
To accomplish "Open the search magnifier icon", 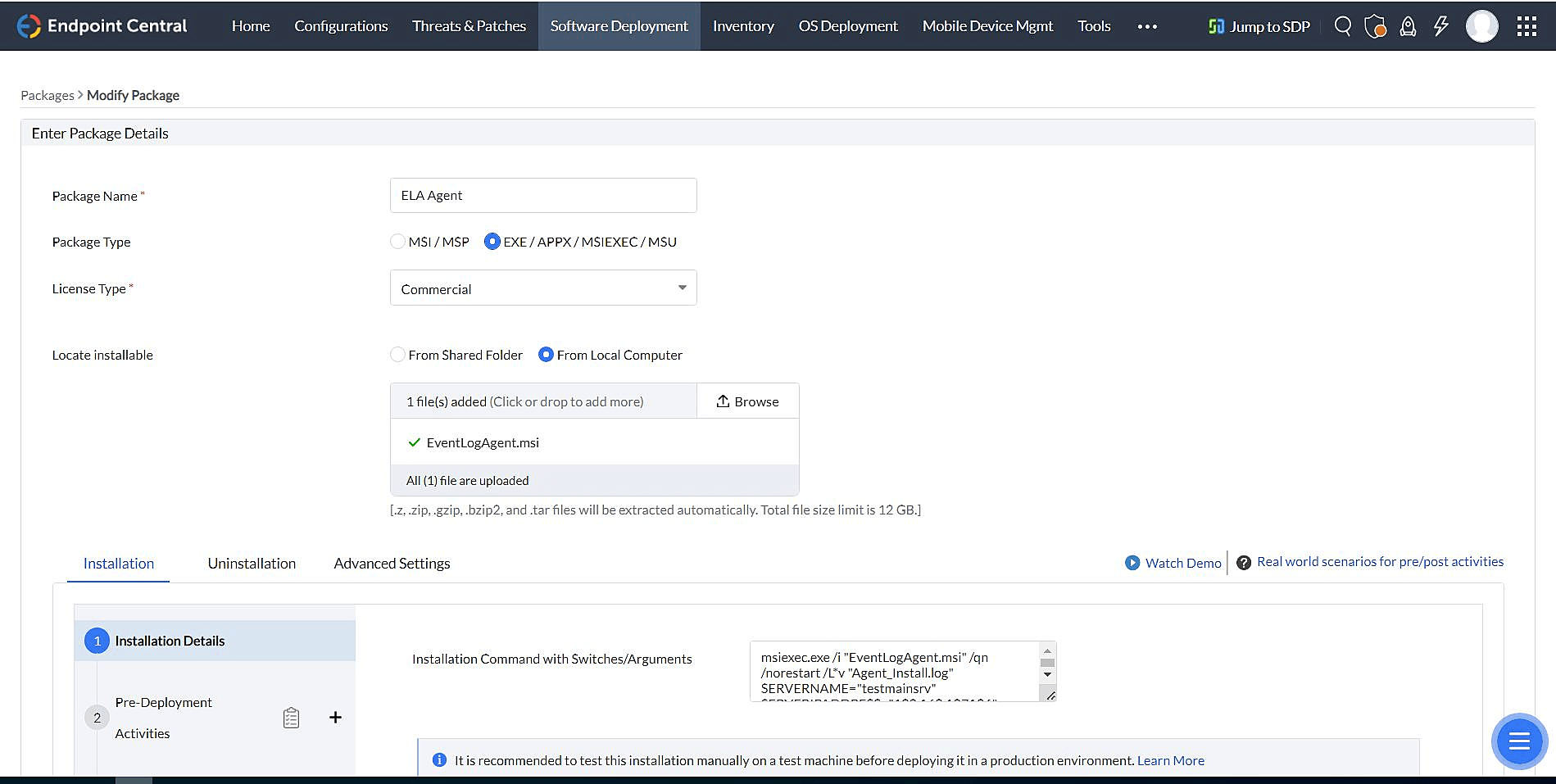I will [1342, 26].
